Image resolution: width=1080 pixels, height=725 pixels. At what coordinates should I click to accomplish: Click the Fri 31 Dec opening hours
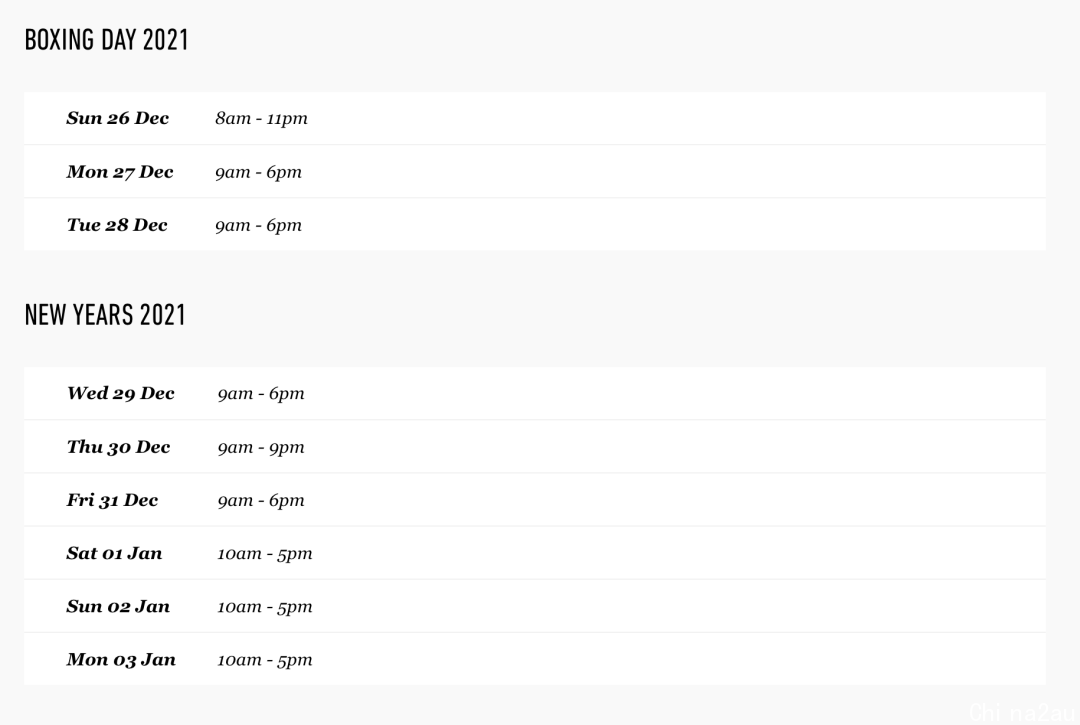coord(260,500)
